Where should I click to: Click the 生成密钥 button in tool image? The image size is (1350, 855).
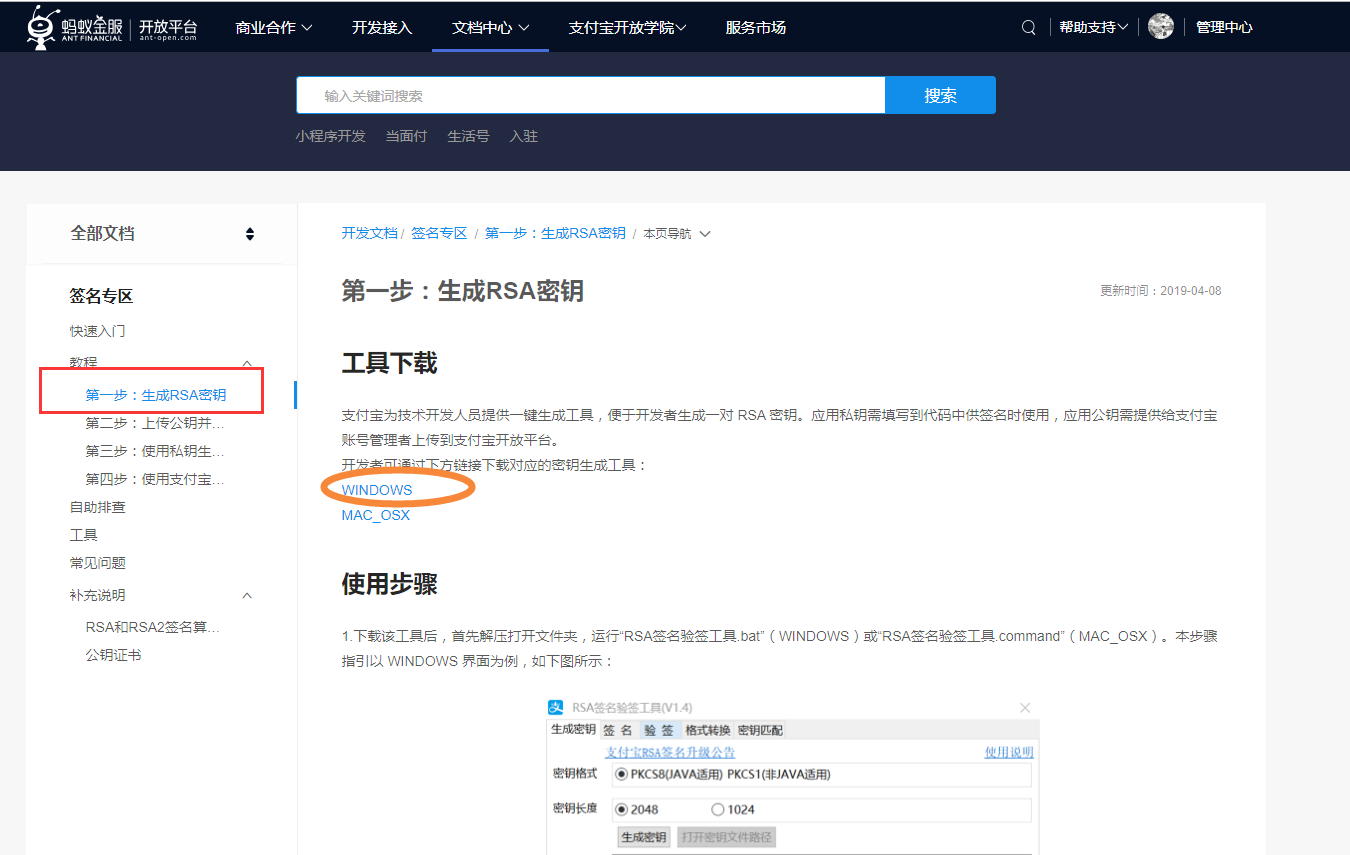pos(644,837)
